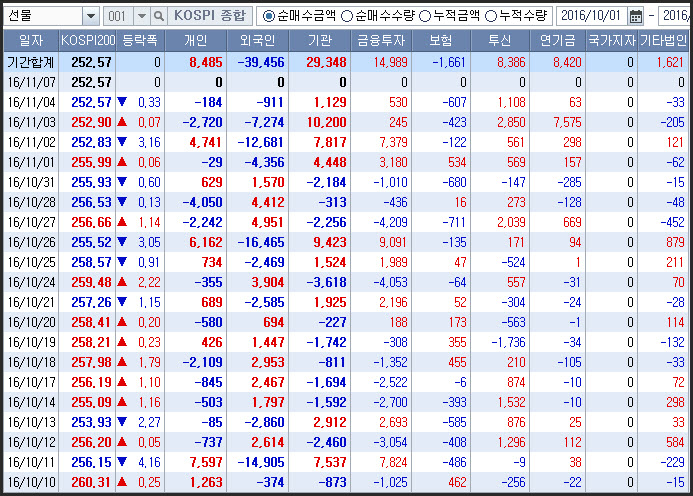Click the 14,989 financial investment total
Viewport: 693px width, 496px height.
(390, 62)
